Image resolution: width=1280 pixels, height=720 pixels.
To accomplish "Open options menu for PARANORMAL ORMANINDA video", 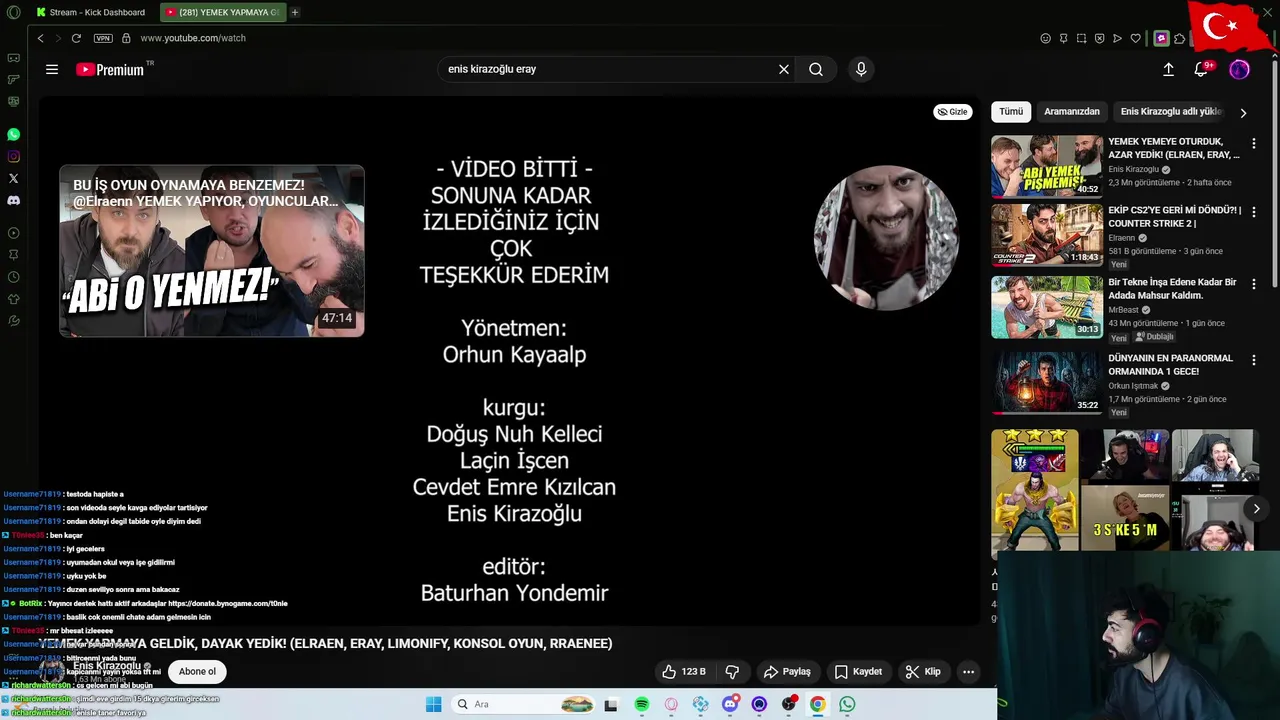I will (x=1254, y=360).
